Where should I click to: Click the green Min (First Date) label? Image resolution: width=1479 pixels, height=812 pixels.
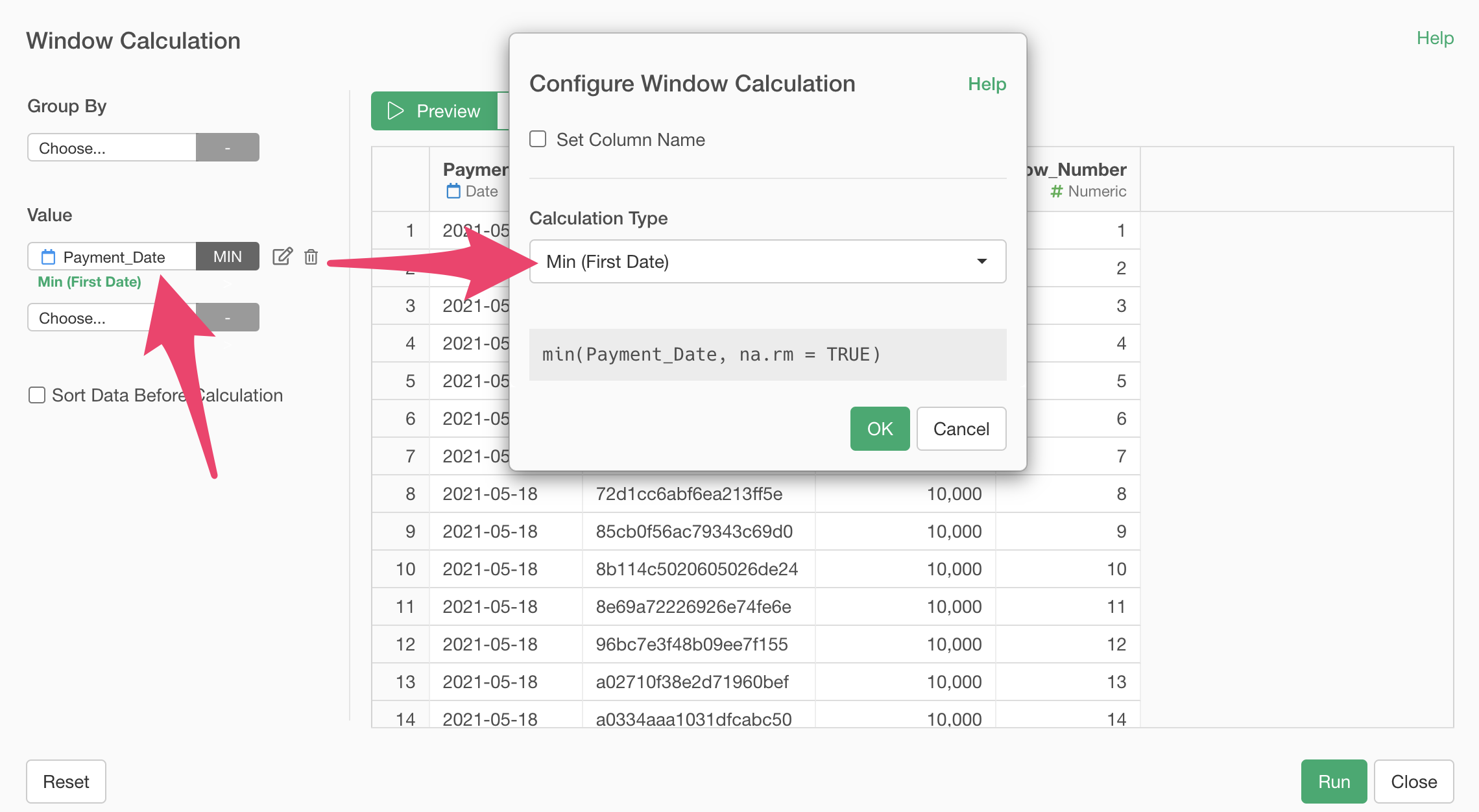pyautogui.click(x=90, y=281)
